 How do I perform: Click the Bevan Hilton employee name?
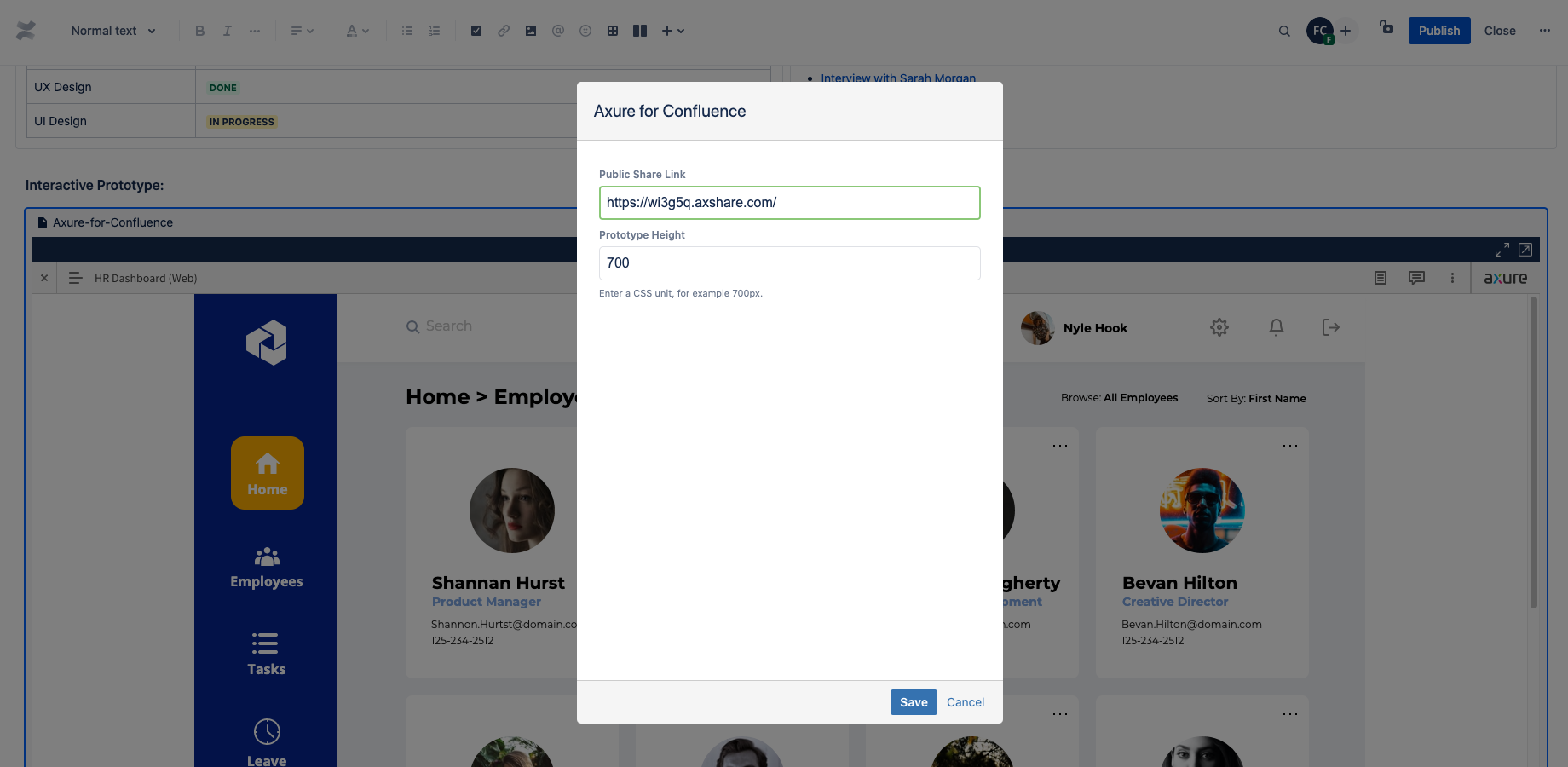point(1179,583)
